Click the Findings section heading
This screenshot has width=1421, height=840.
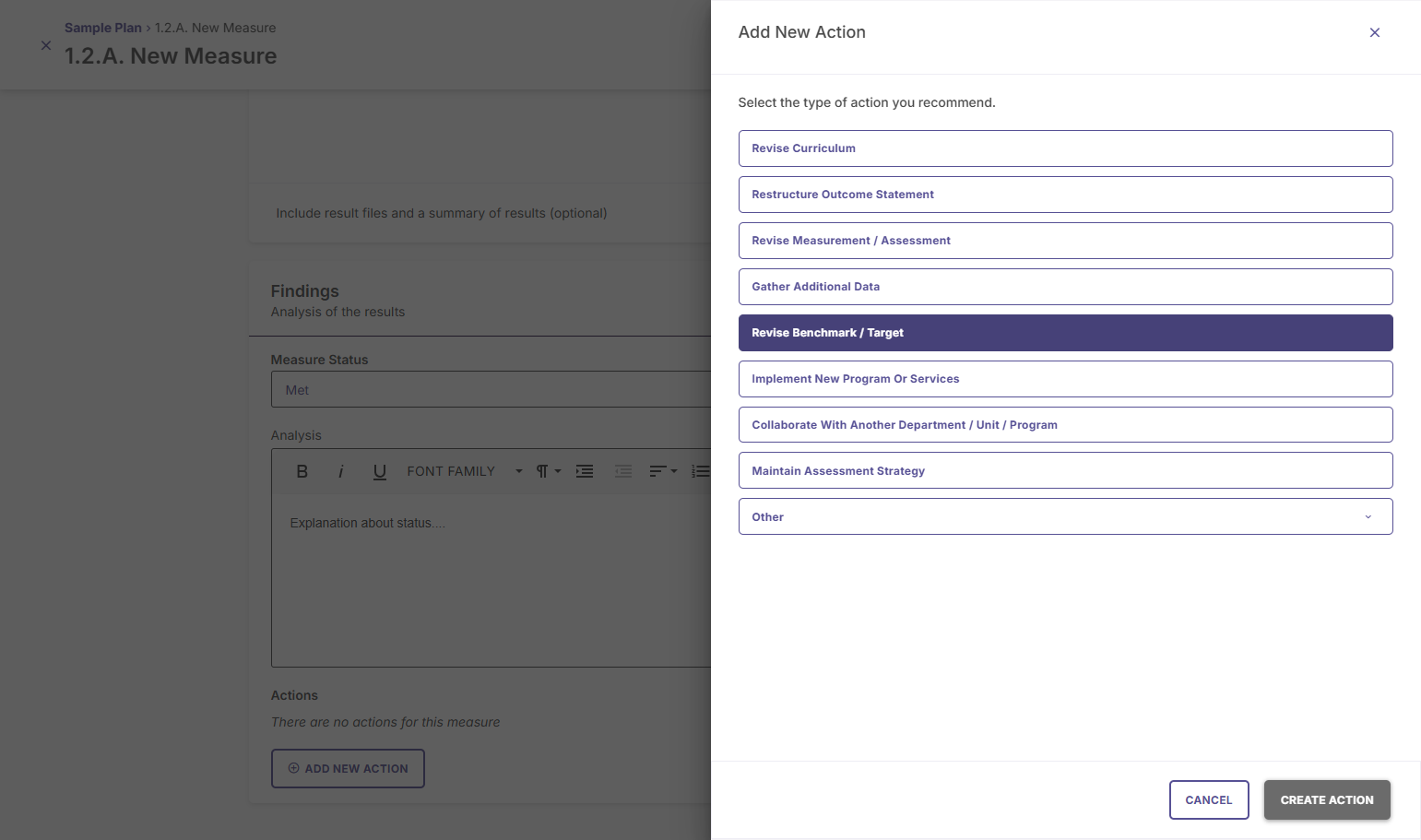point(304,291)
